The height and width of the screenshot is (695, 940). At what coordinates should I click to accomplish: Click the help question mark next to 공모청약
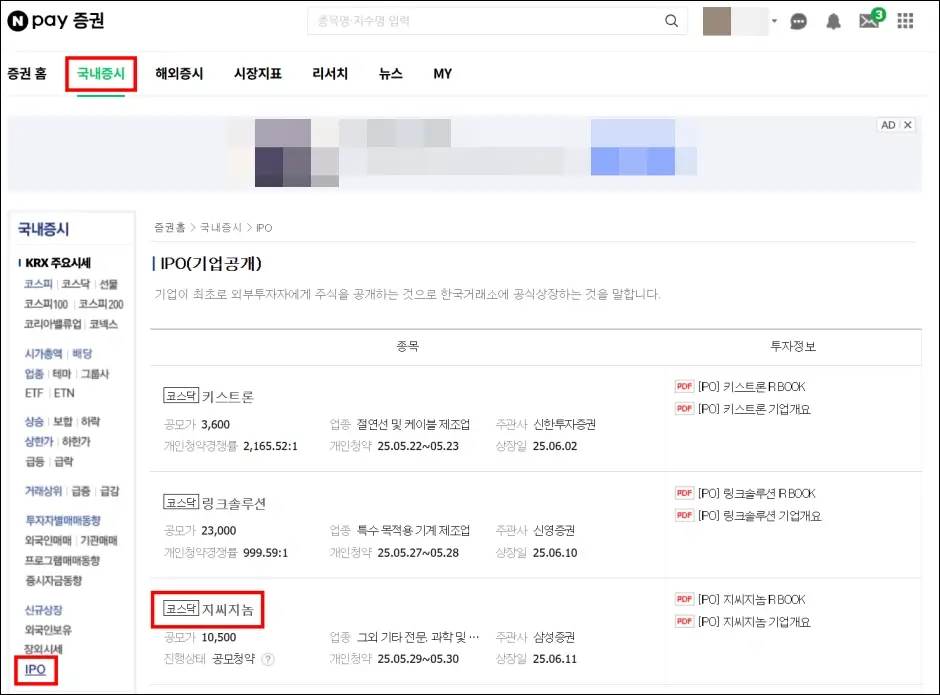click(268, 659)
